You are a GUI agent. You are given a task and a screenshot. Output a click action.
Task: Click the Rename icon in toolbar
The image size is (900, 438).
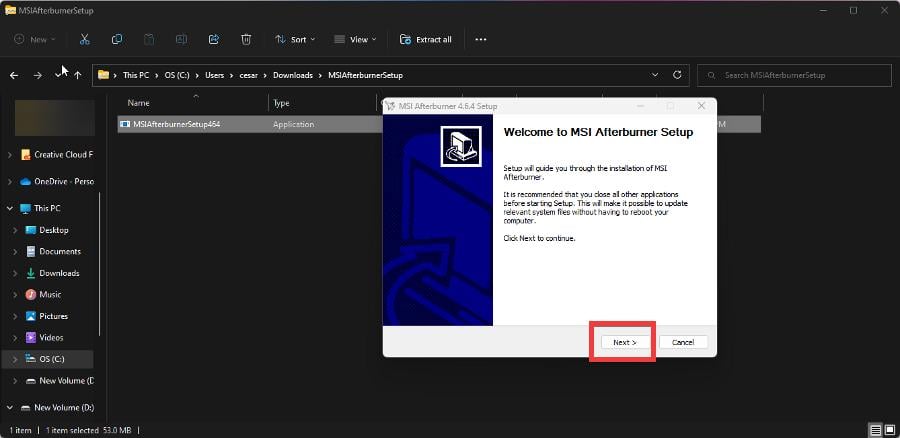(181, 40)
